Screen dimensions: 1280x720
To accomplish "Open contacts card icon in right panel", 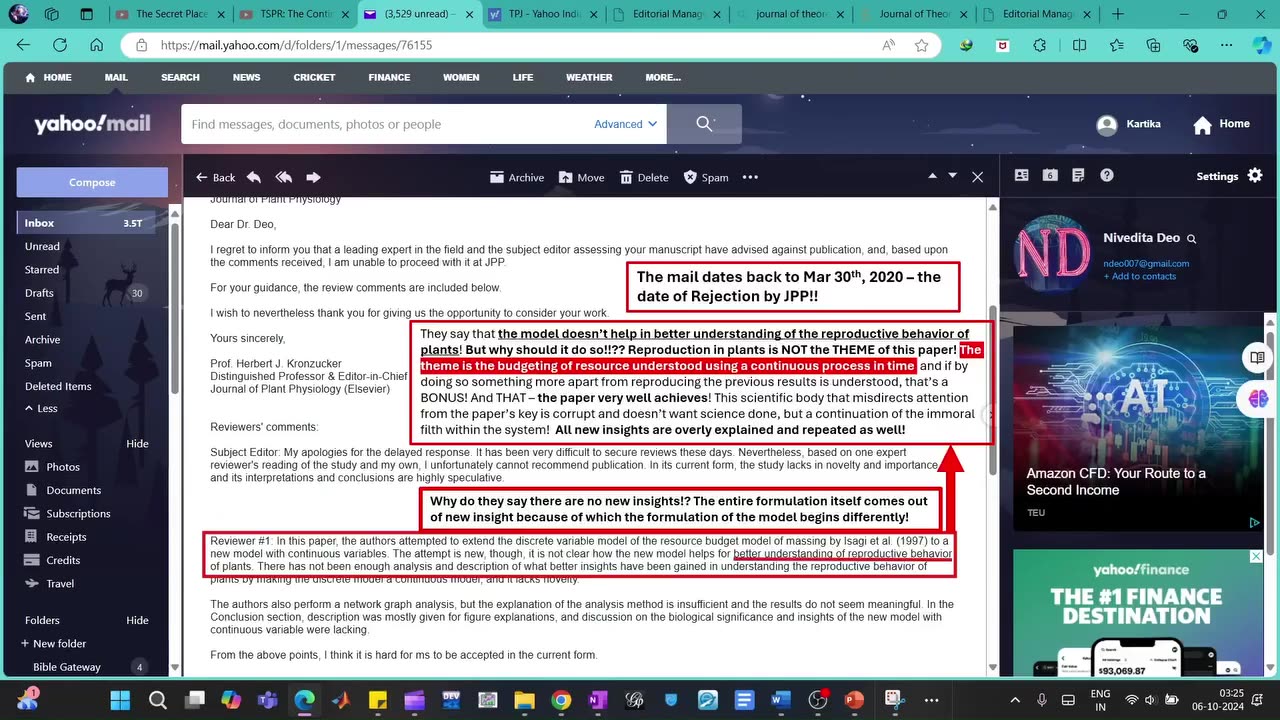I will 1022,175.
